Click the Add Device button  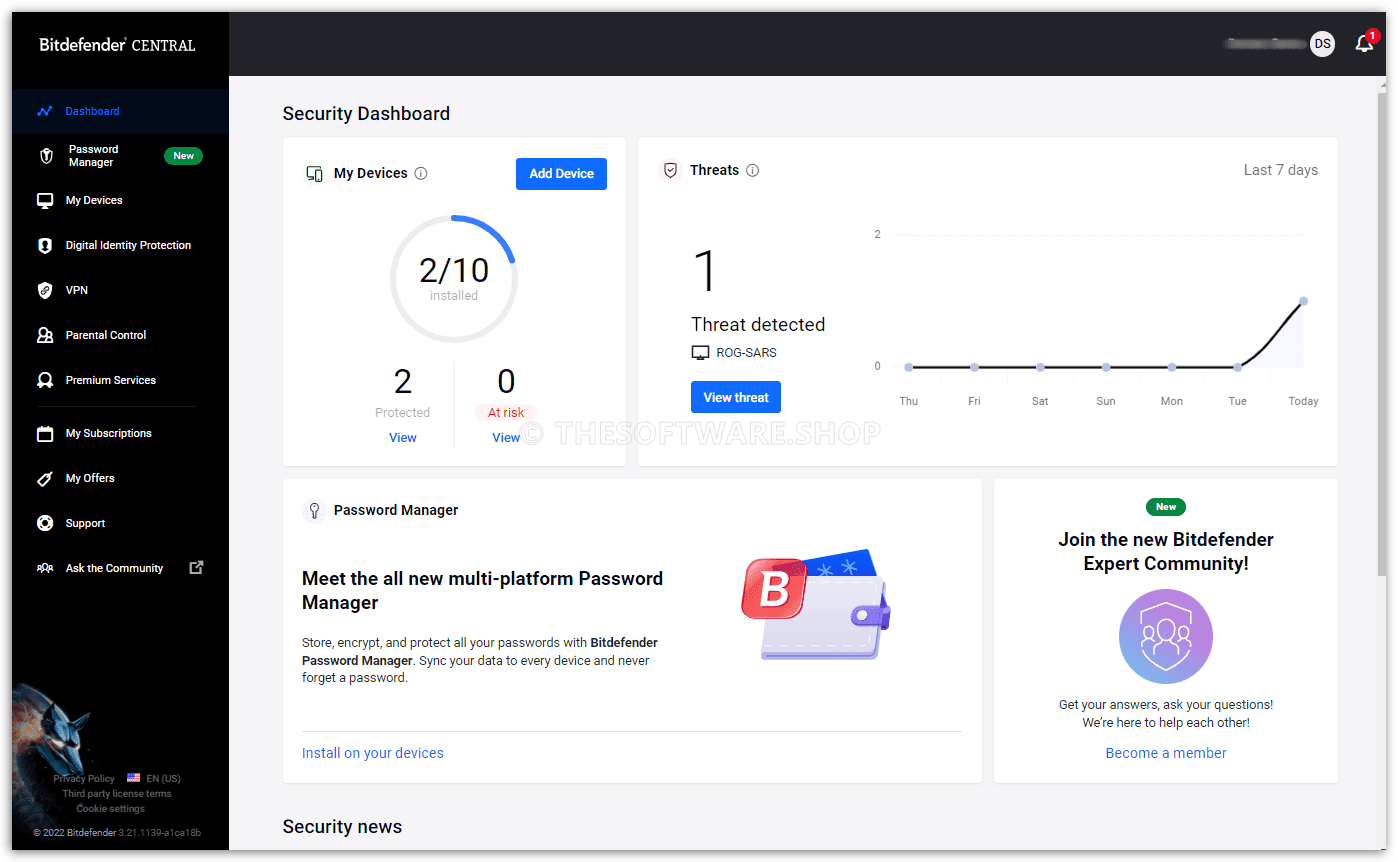pos(561,173)
